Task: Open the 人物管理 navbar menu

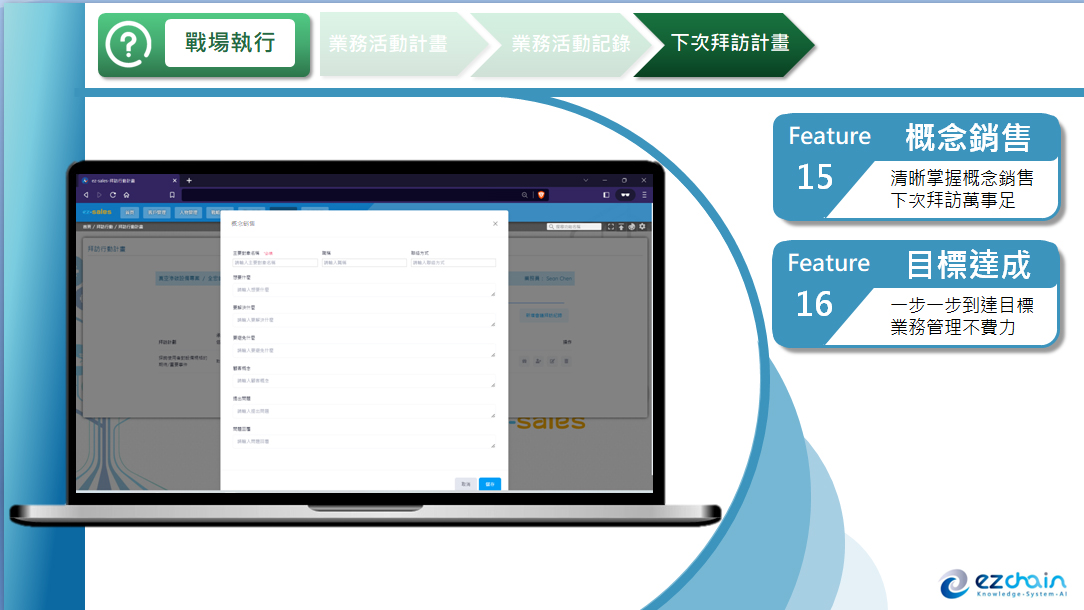Action: point(188,212)
